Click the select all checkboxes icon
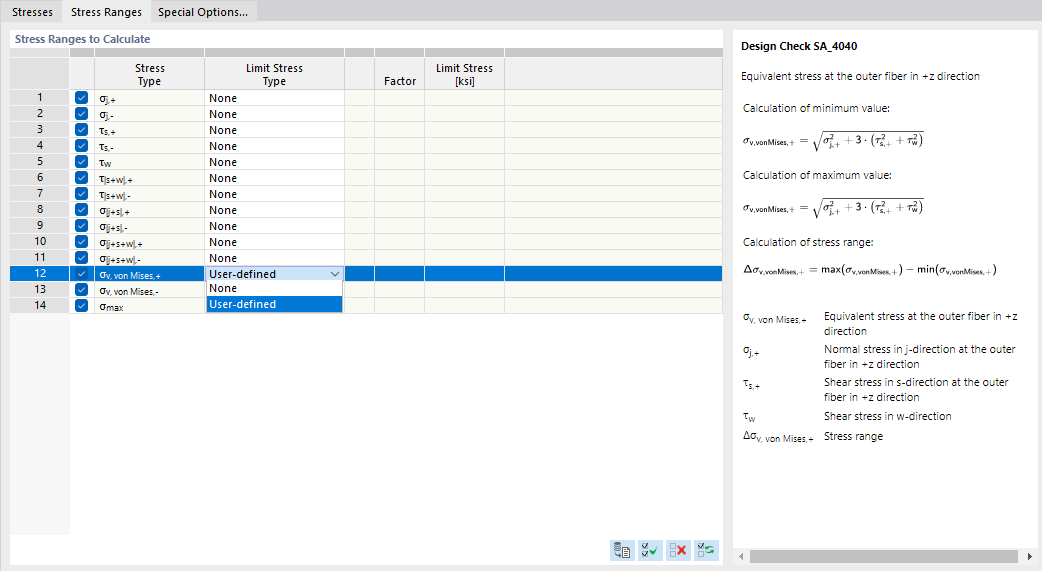Screen dimensions: 1042x571 click(650, 550)
